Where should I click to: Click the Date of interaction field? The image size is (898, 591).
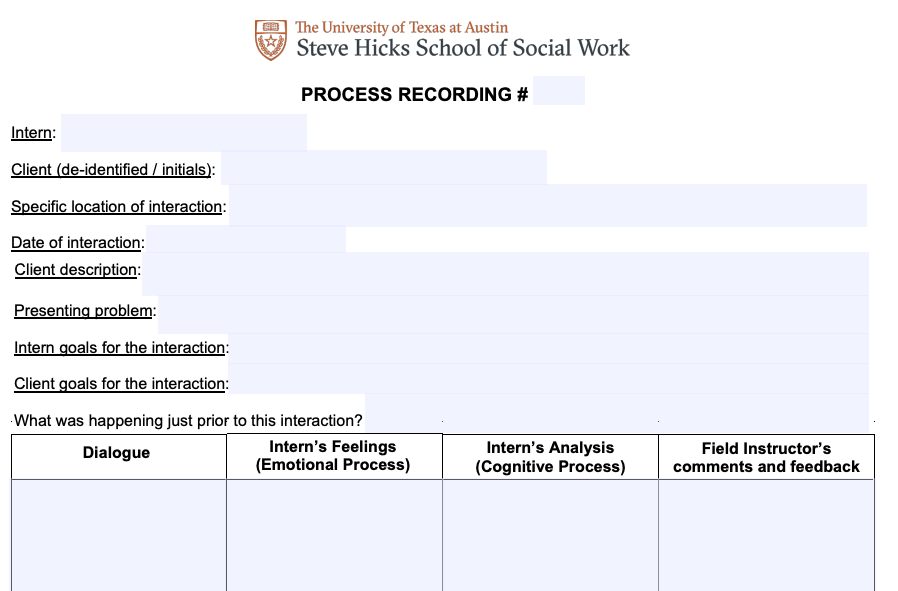coord(246,239)
